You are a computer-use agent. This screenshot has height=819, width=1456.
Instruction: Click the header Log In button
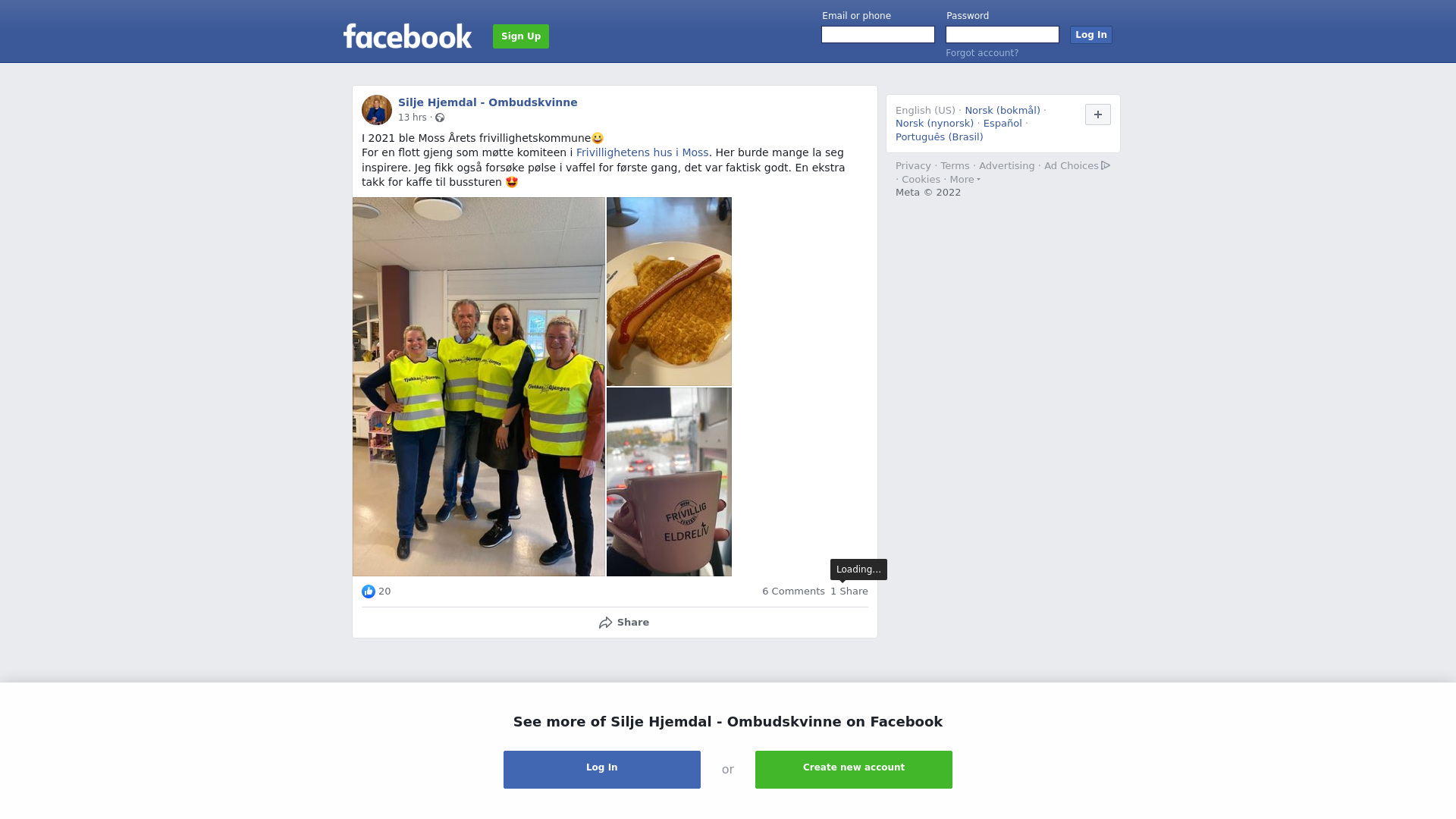pyautogui.click(x=1091, y=35)
